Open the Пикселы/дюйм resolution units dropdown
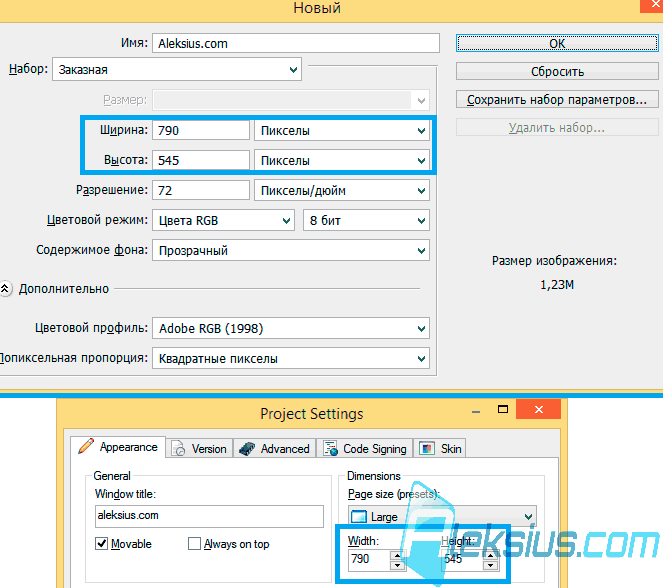Viewport: 663px width, 588px height. (x=342, y=190)
